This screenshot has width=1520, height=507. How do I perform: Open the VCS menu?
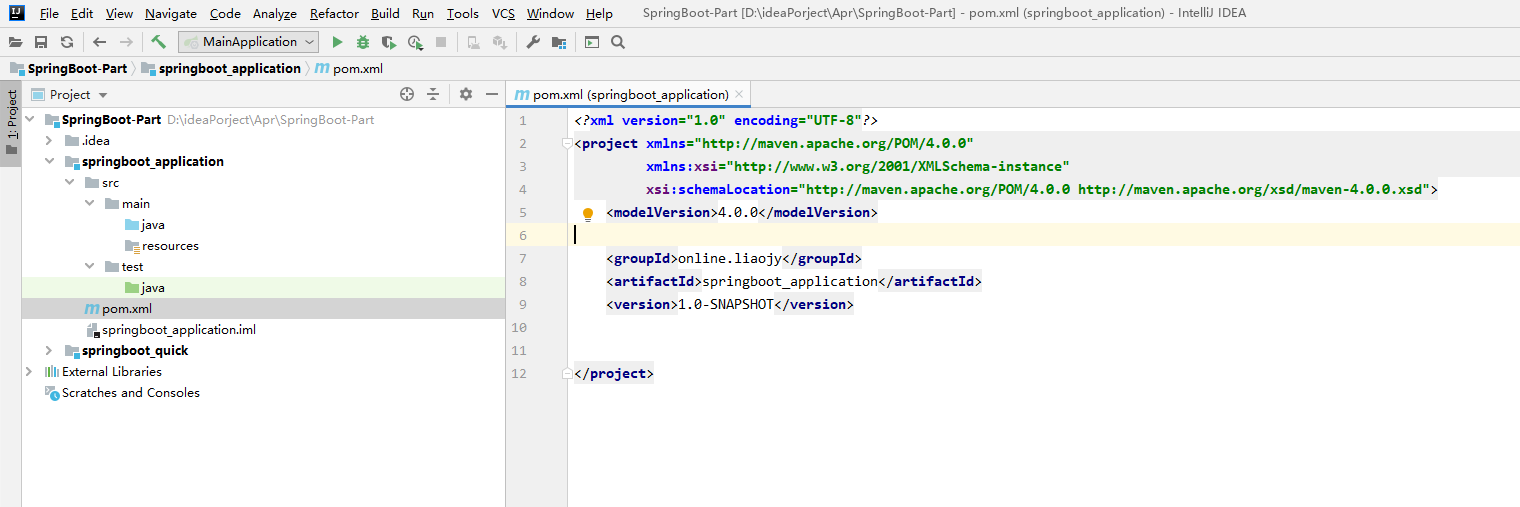point(503,14)
